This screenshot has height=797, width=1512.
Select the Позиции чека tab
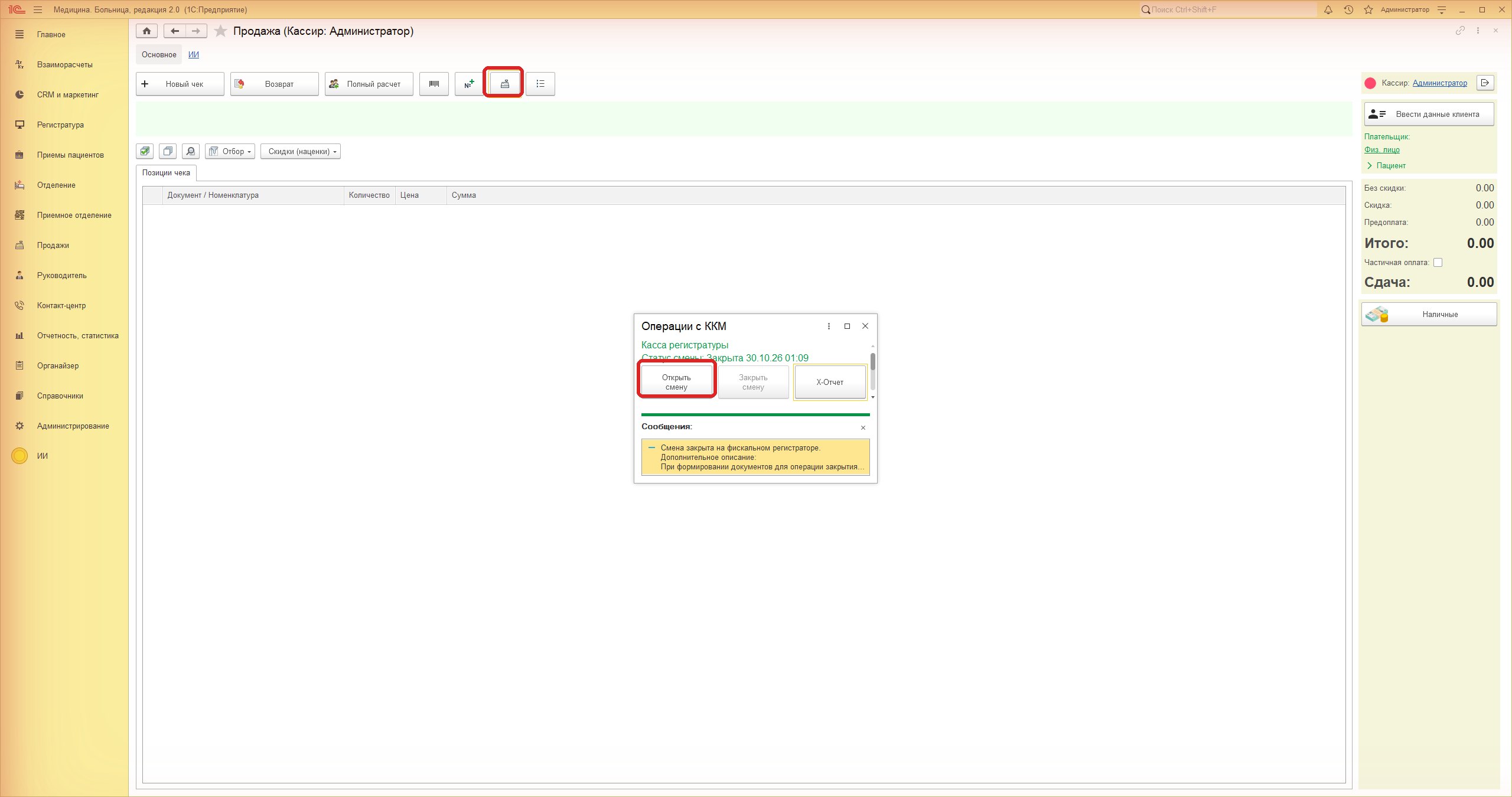(x=166, y=173)
